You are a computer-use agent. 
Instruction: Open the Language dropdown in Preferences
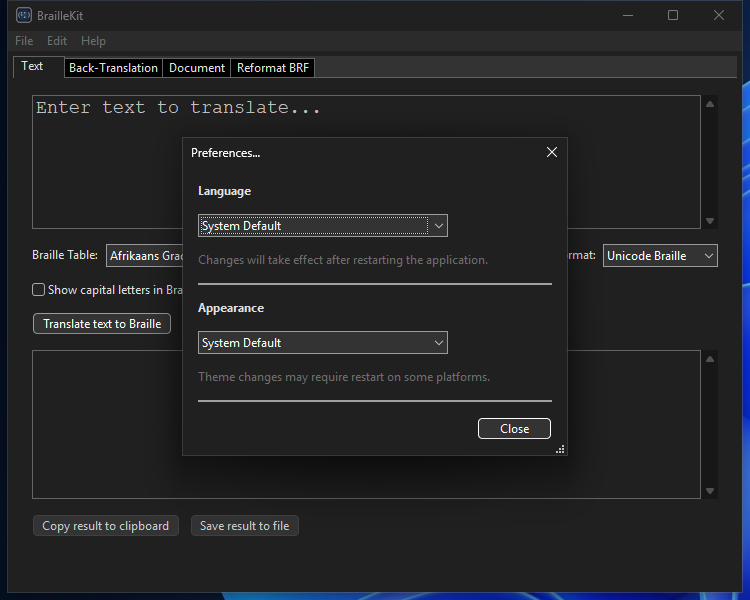coord(323,225)
